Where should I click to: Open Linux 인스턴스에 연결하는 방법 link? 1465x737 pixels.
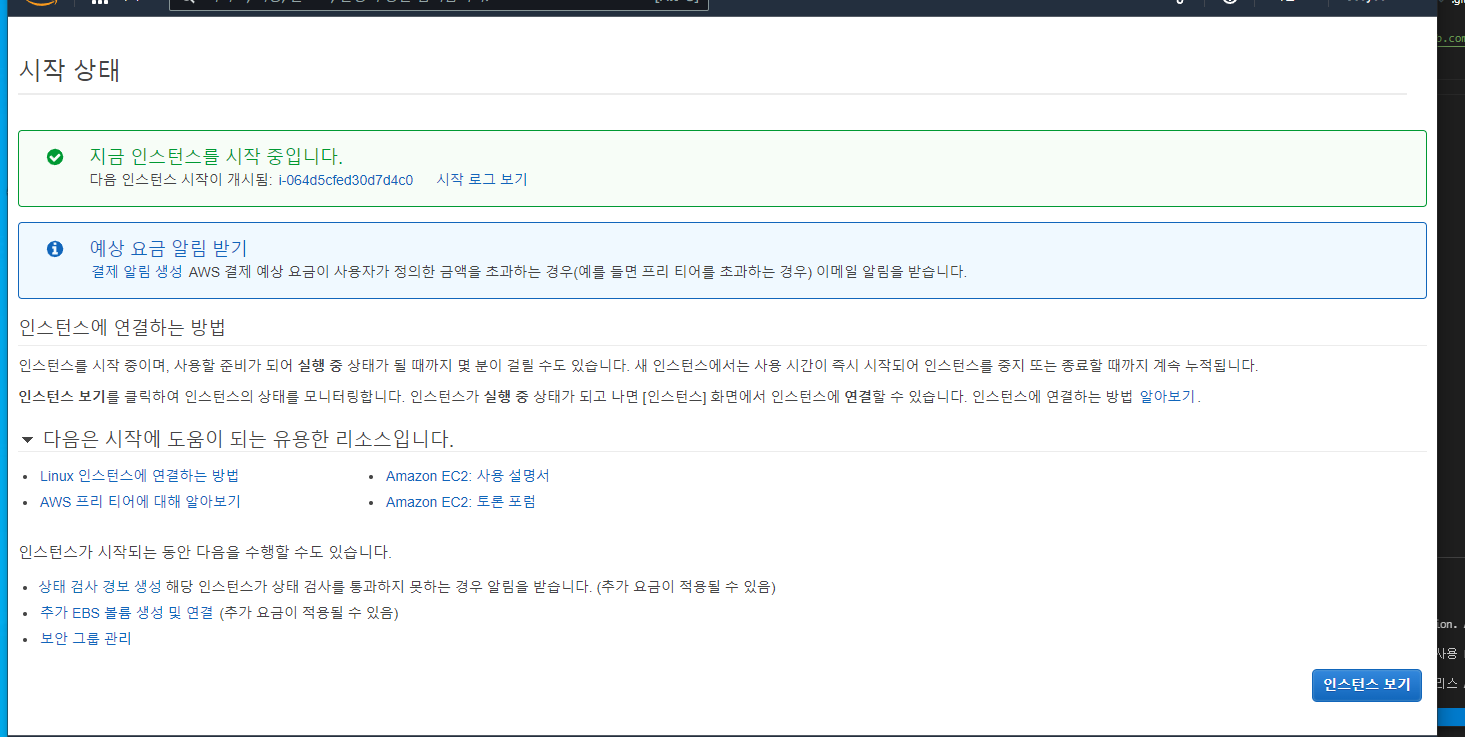point(139,476)
